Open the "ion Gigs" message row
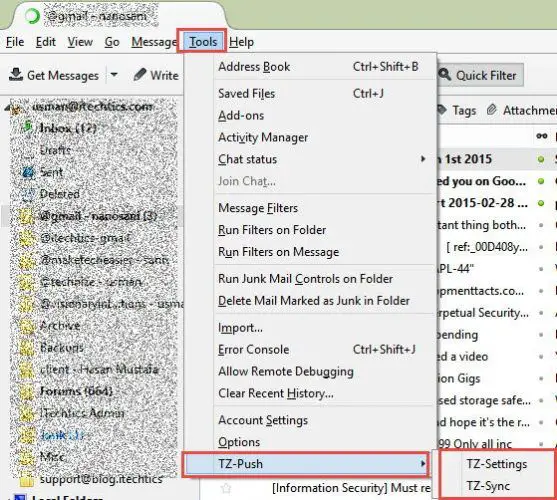This screenshot has width=557, height=500. coord(459,379)
